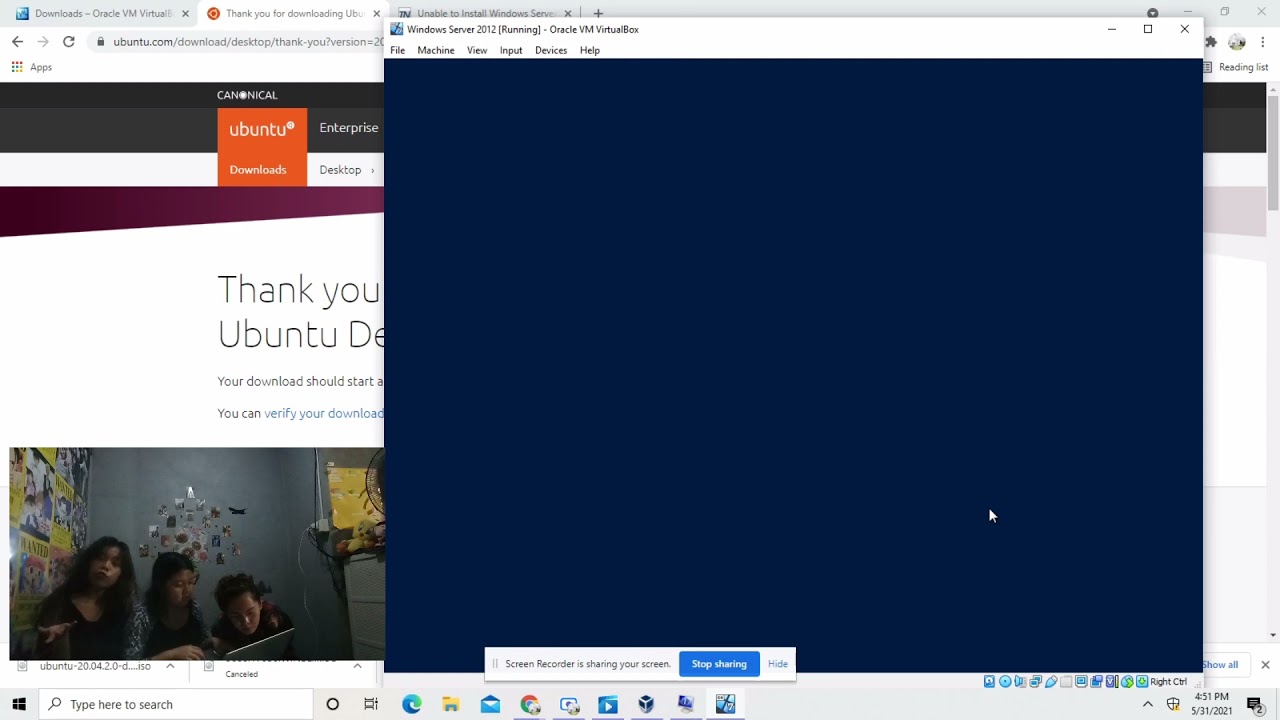Screen dimensions: 1280x720
Task: Open Cortana circle icon on taskbar
Action: [333, 704]
